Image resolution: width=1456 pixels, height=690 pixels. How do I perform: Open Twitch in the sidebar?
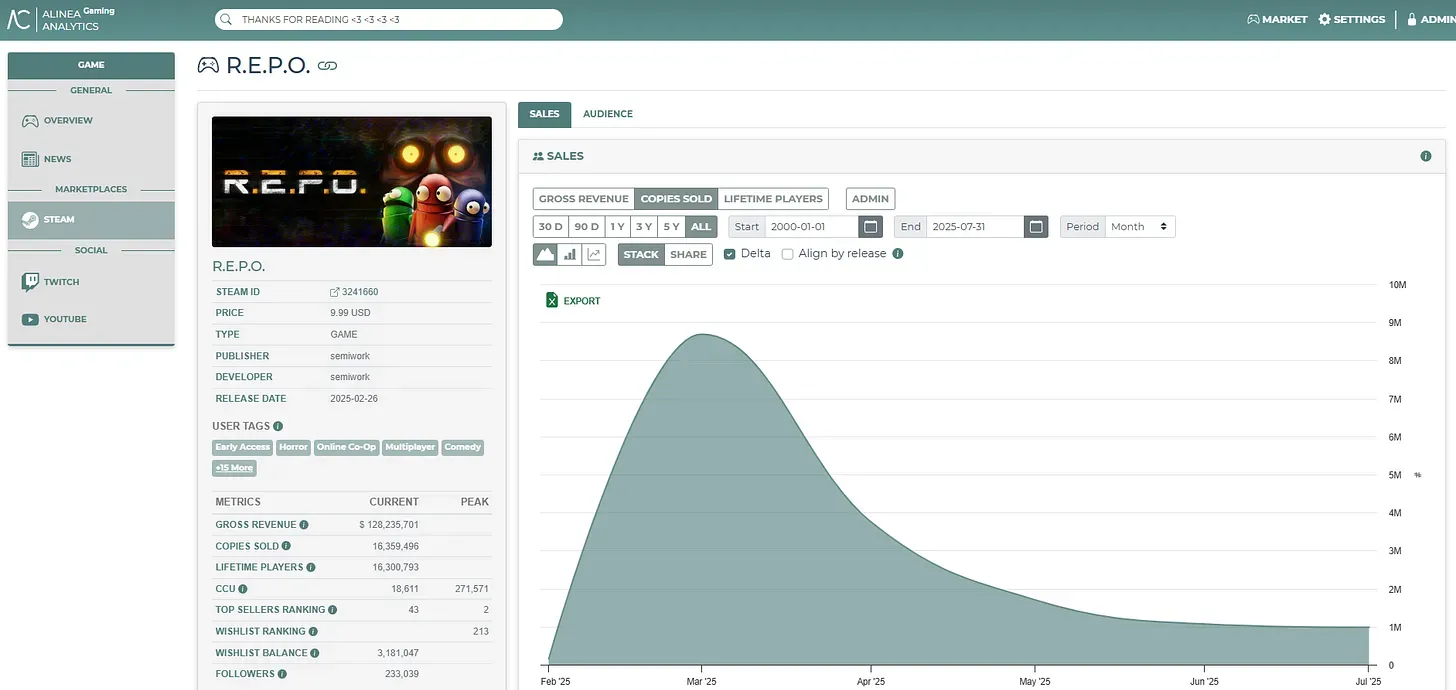tap(61, 282)
